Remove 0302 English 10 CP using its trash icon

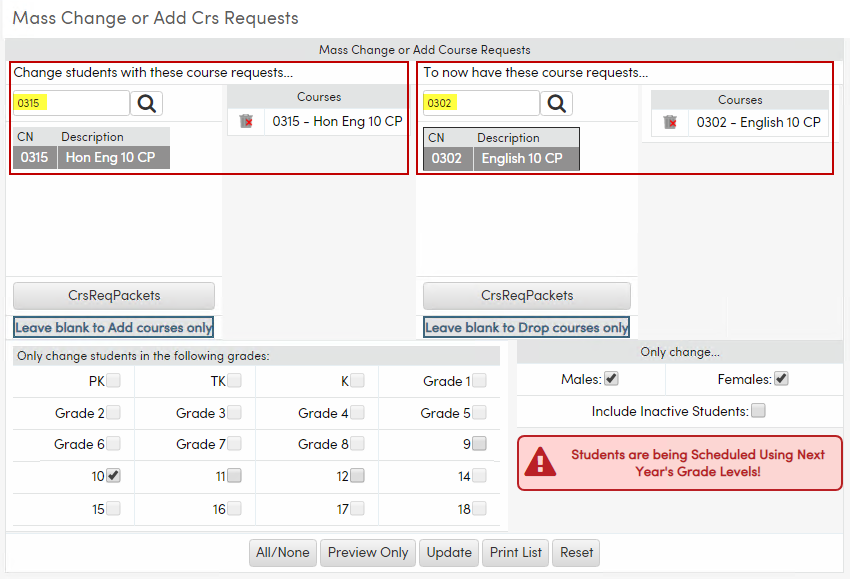point(670,123)
